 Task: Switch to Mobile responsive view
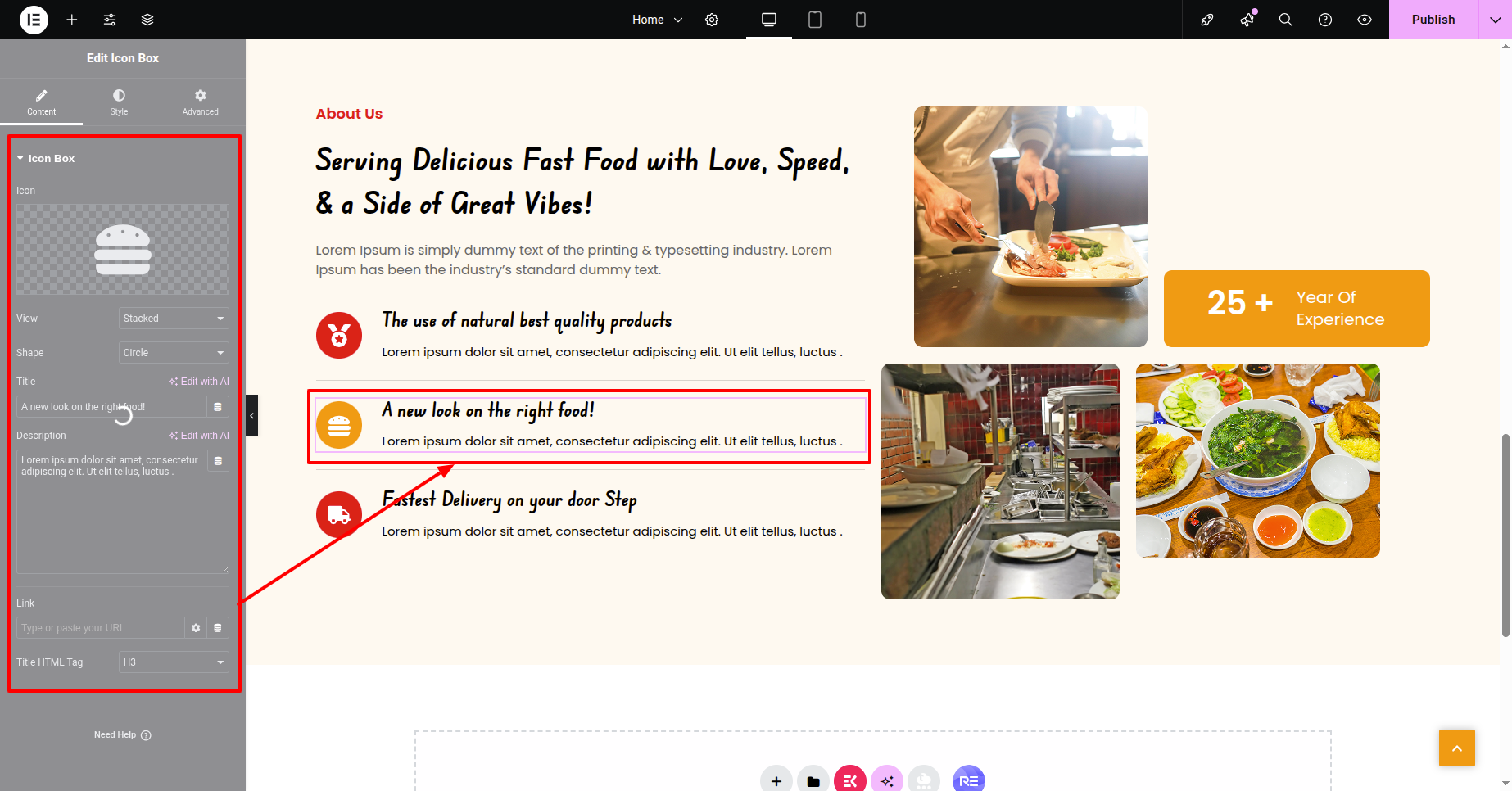coord(861,20)
